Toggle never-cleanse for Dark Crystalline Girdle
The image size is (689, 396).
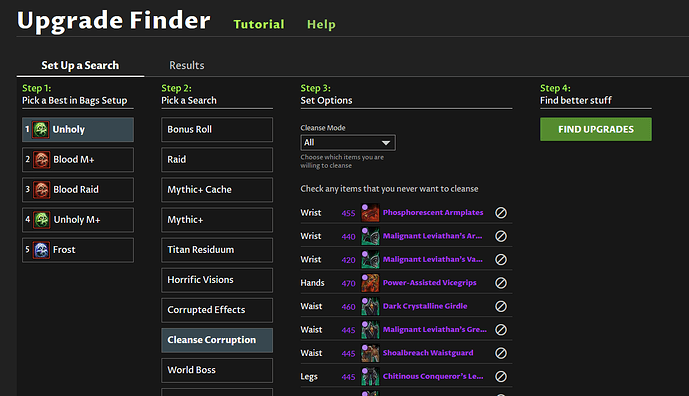(x=501, y=306)
